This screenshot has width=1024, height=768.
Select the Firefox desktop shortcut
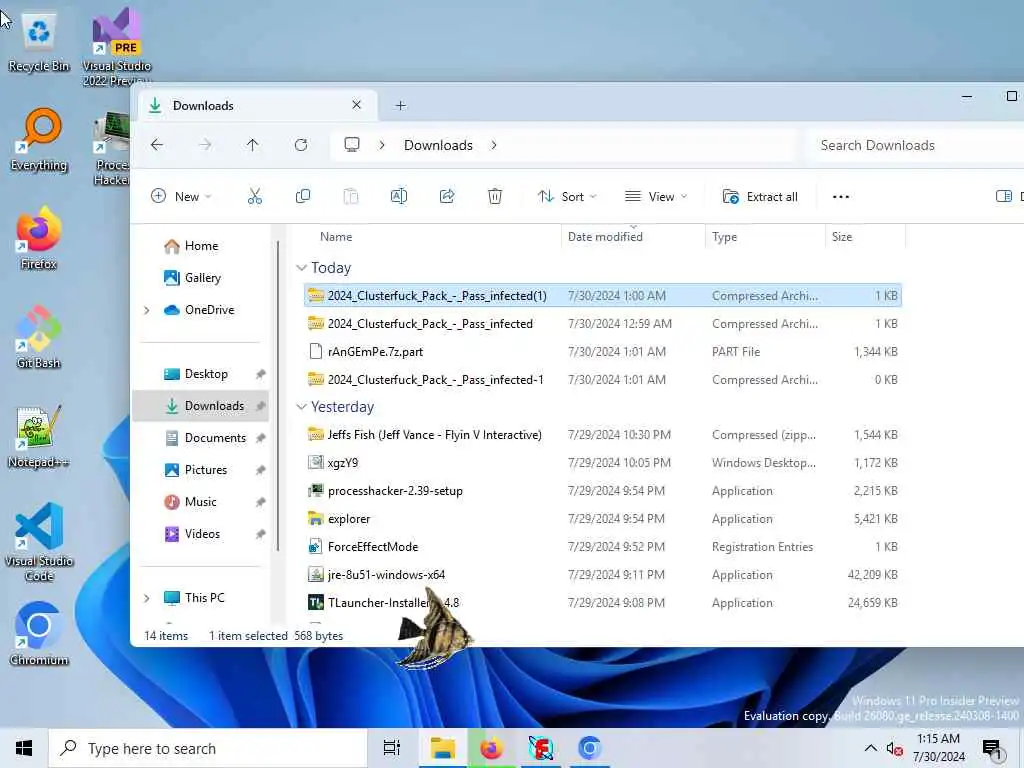(39, 239)
